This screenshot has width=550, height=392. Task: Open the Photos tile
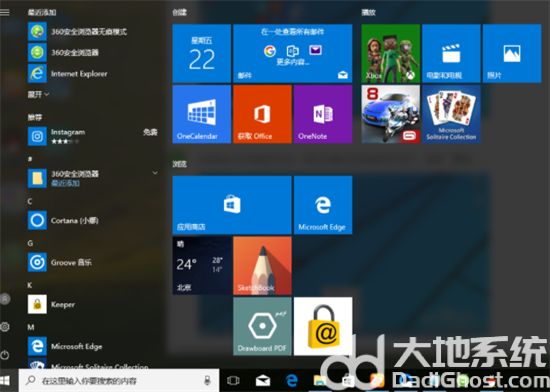click(x=512, y=53)
